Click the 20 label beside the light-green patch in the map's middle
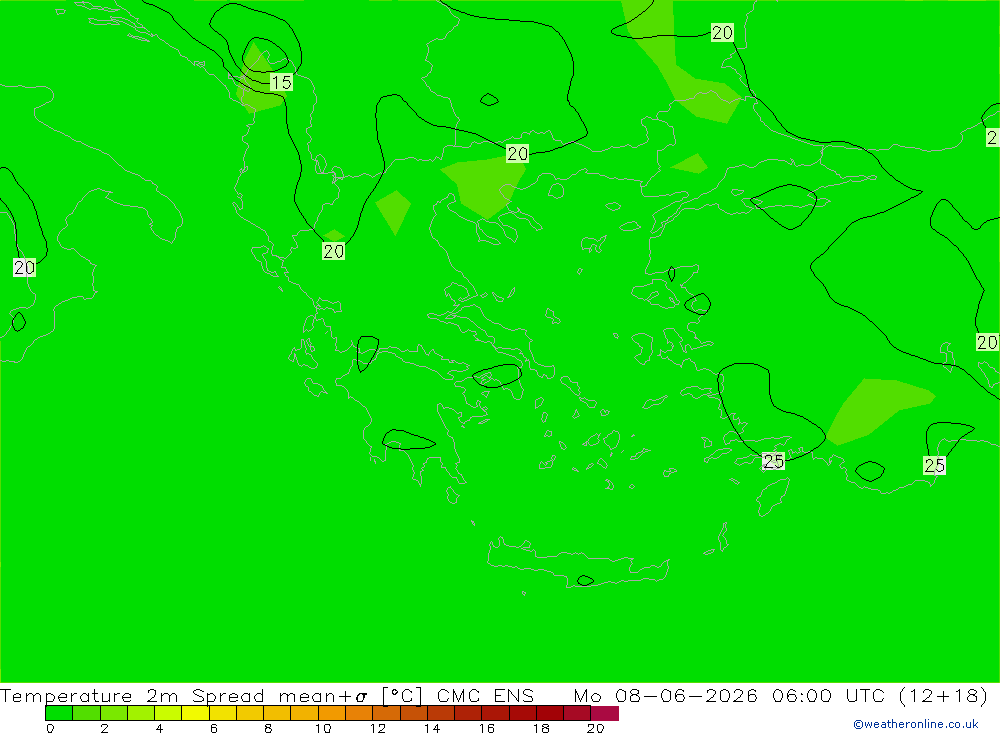Screen dimensions: 1000x733 [x=517, y=153]
